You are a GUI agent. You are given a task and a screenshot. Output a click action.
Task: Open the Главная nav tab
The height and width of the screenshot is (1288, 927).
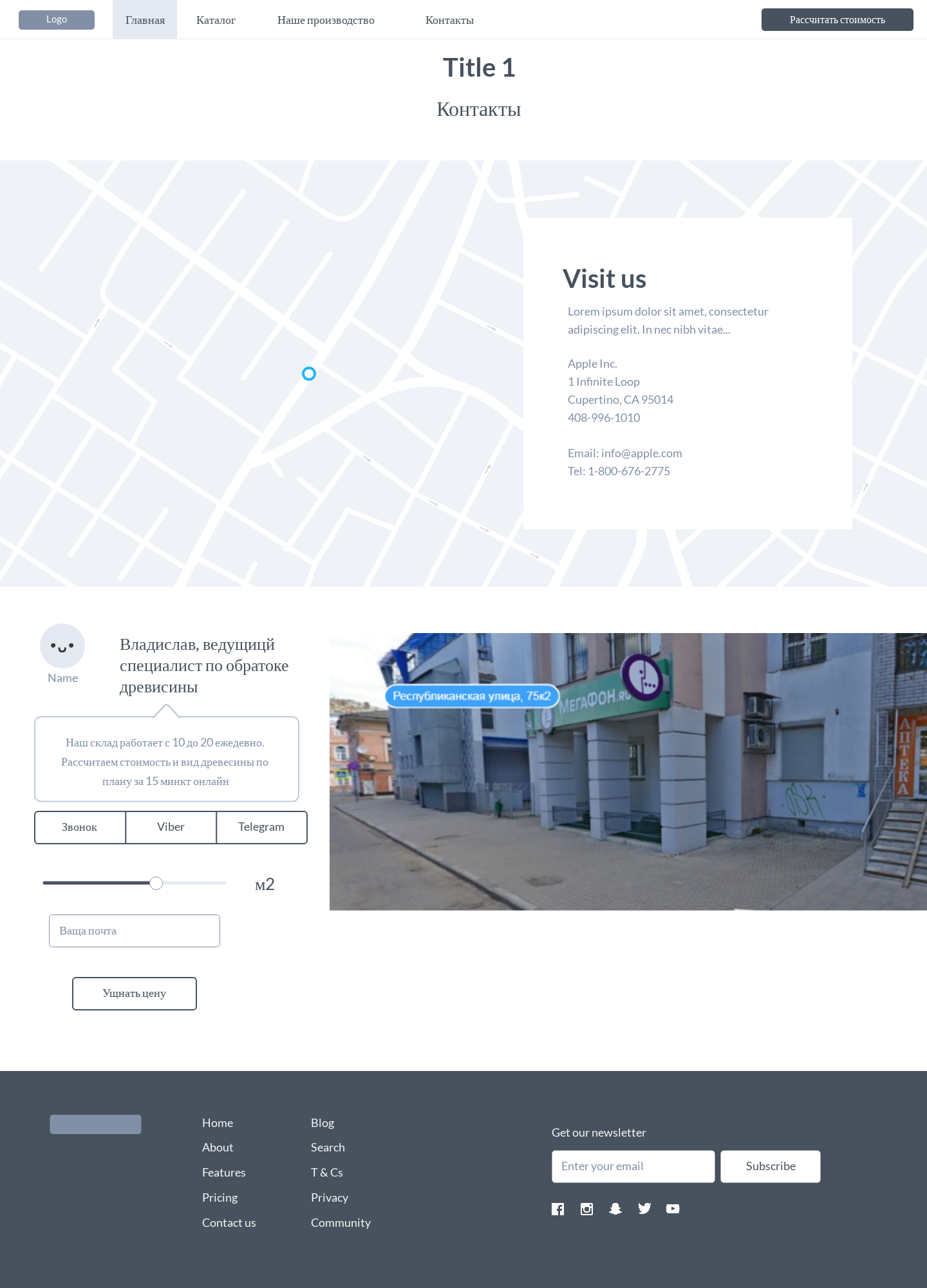(145, 20)
